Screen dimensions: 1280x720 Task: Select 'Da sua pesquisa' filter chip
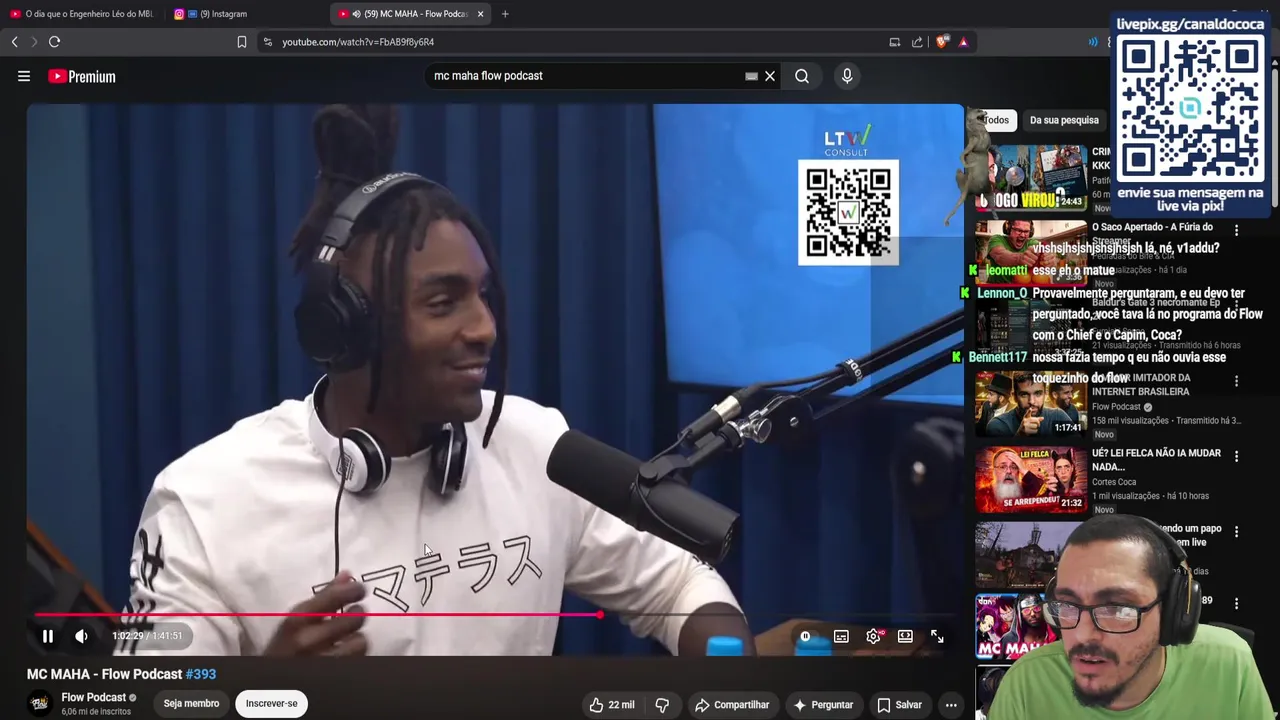(1064, 120)
